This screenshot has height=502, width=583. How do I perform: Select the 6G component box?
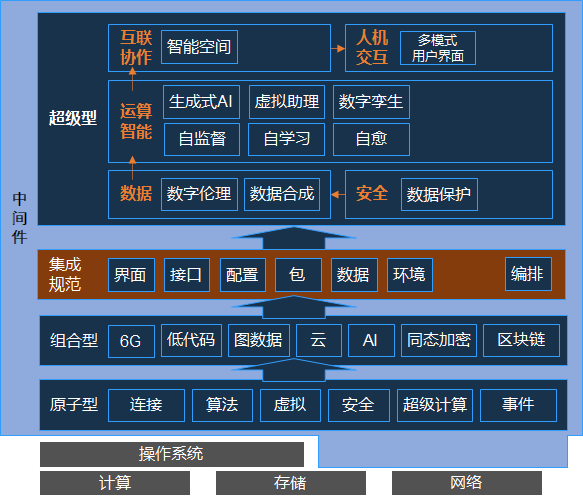tap(131, 341)
